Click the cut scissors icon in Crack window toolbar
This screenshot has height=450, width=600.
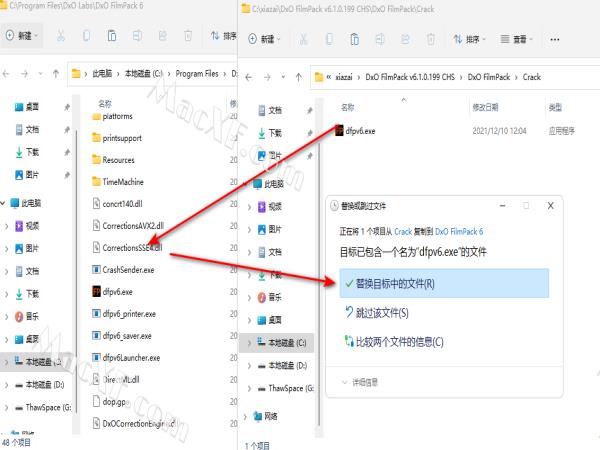303,39
